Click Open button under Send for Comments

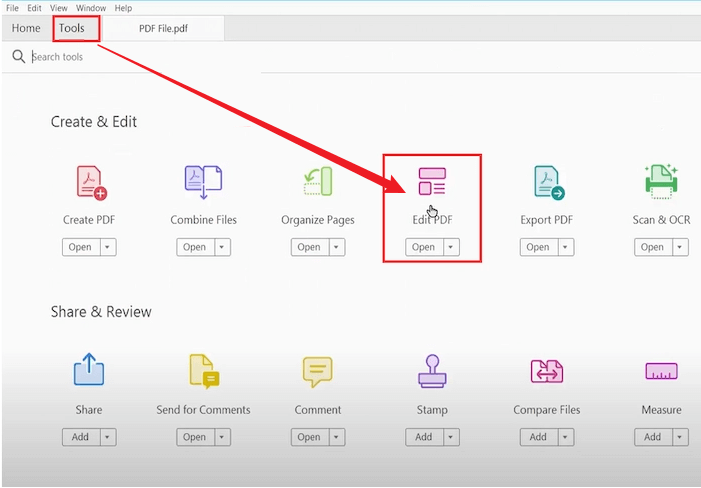pyautogui.click(x=195, y=437)
